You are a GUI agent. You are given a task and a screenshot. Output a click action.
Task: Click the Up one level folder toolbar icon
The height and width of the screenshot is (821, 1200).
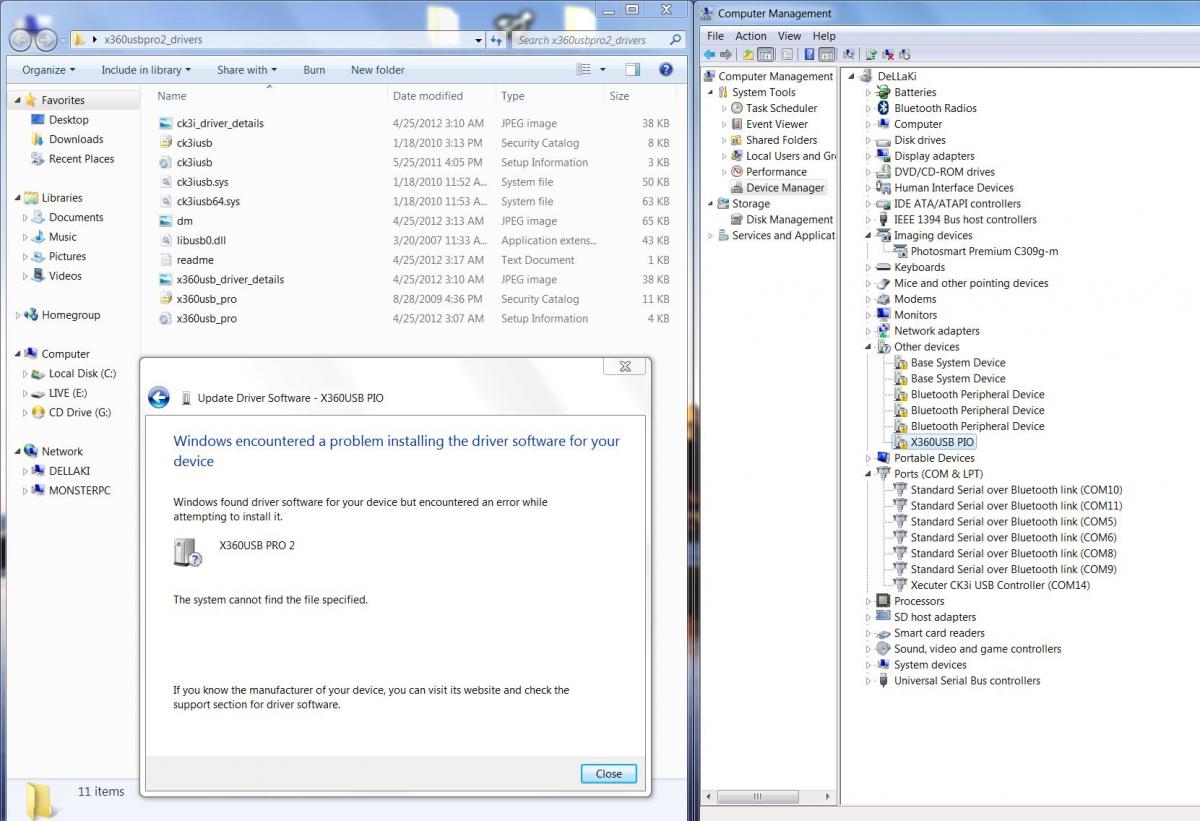click(748, 54)
